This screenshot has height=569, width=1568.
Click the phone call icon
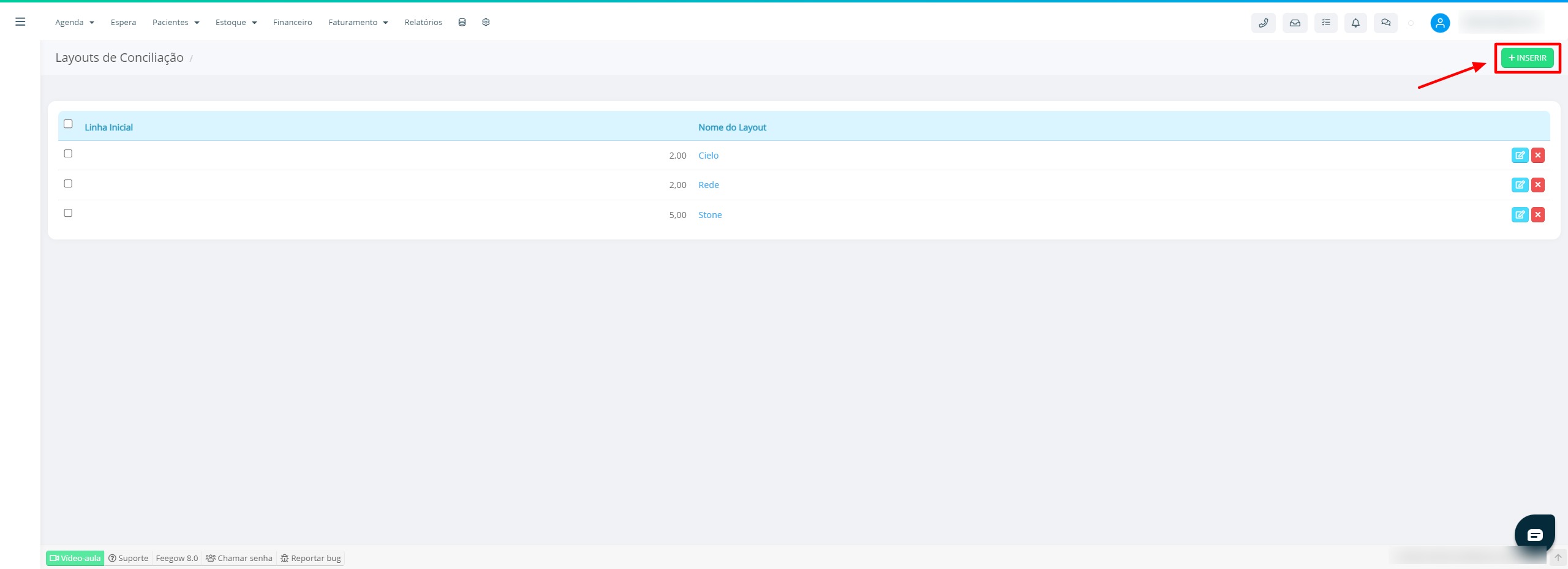tap(1263, 23)
